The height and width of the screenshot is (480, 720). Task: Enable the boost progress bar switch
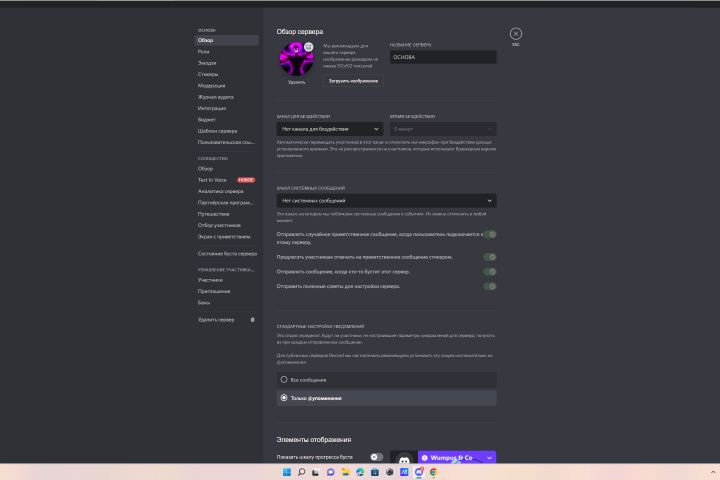377,457
